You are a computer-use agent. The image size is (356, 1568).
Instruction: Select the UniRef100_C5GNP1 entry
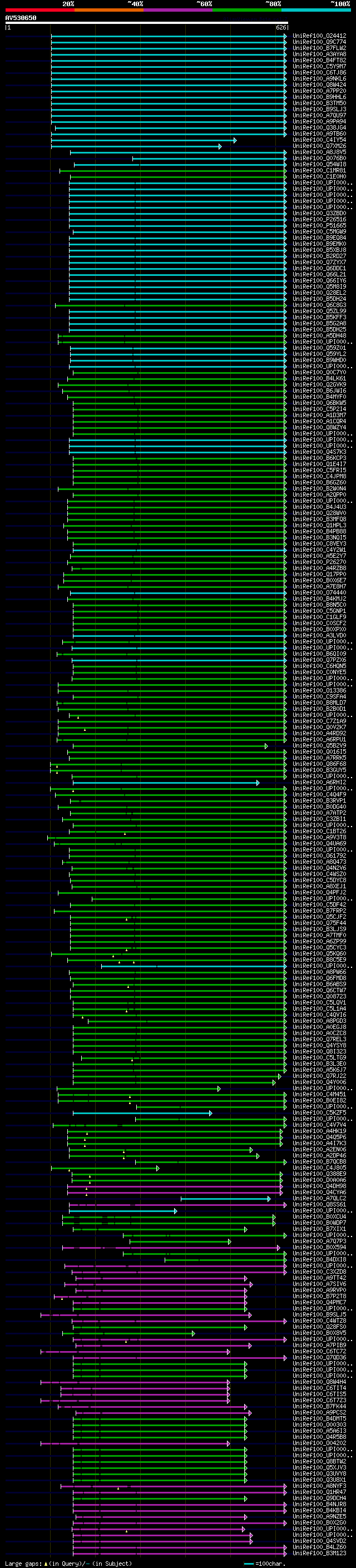coord(319,611)
